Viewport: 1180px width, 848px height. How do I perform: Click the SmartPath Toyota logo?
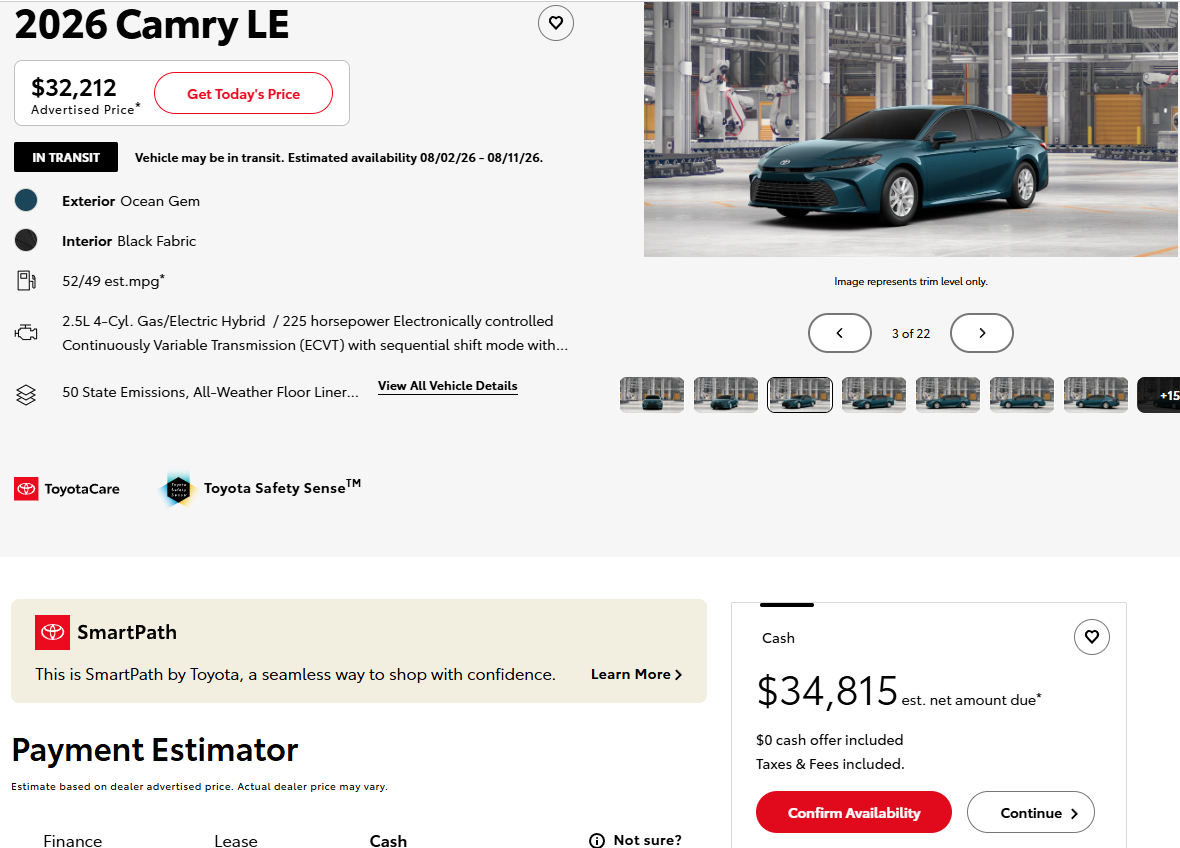(x=53, y=632)
